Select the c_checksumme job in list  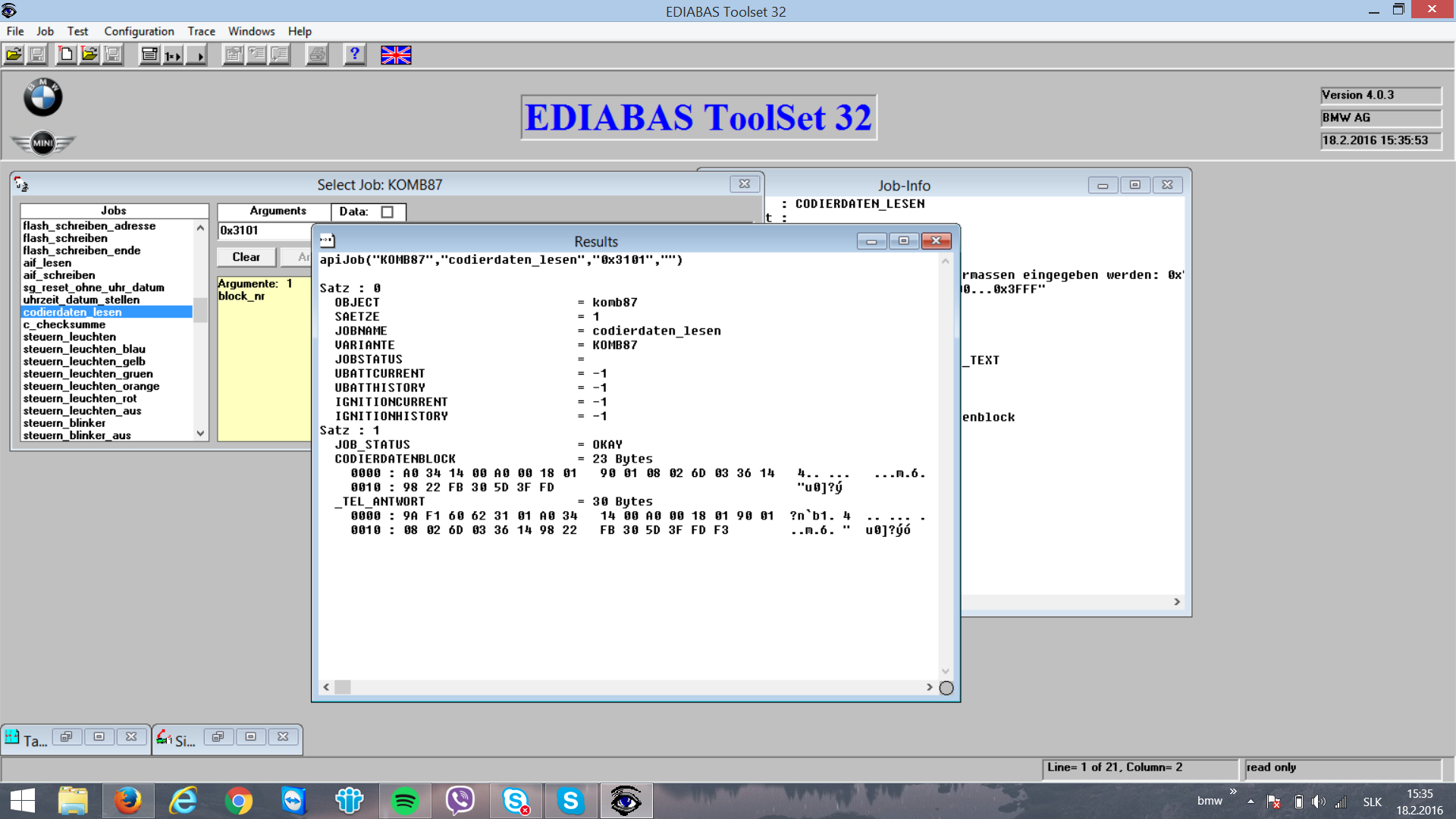(x=64, y=325)
